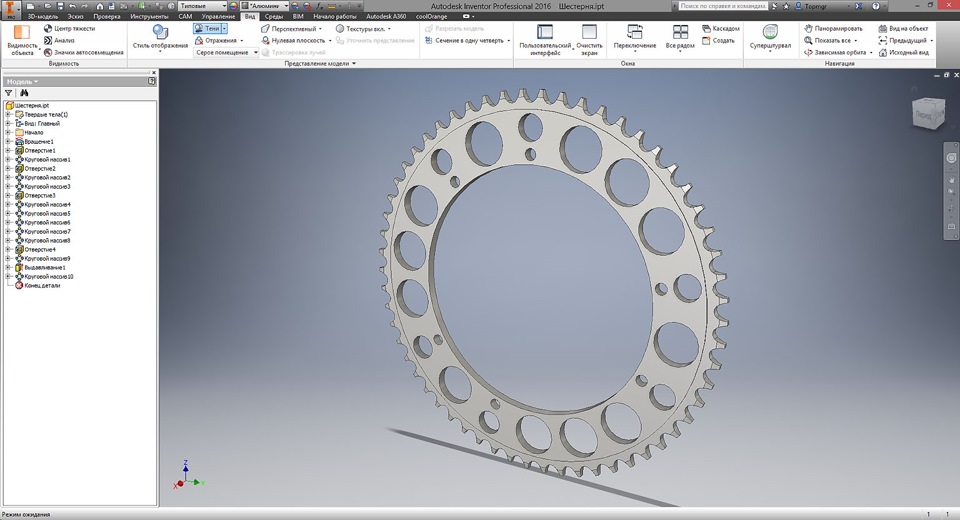Click the Видимость объекта icon
This screenshot has height=520, width=960.
22,34
